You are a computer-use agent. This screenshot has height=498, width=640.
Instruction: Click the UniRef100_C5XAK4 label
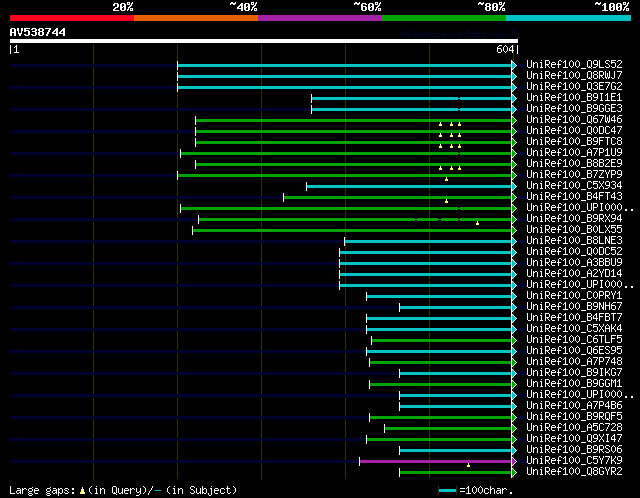point(574,329)
